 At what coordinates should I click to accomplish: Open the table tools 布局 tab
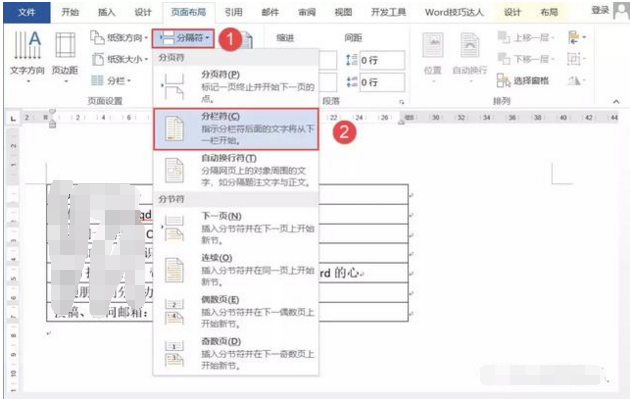tap(549, 12)
